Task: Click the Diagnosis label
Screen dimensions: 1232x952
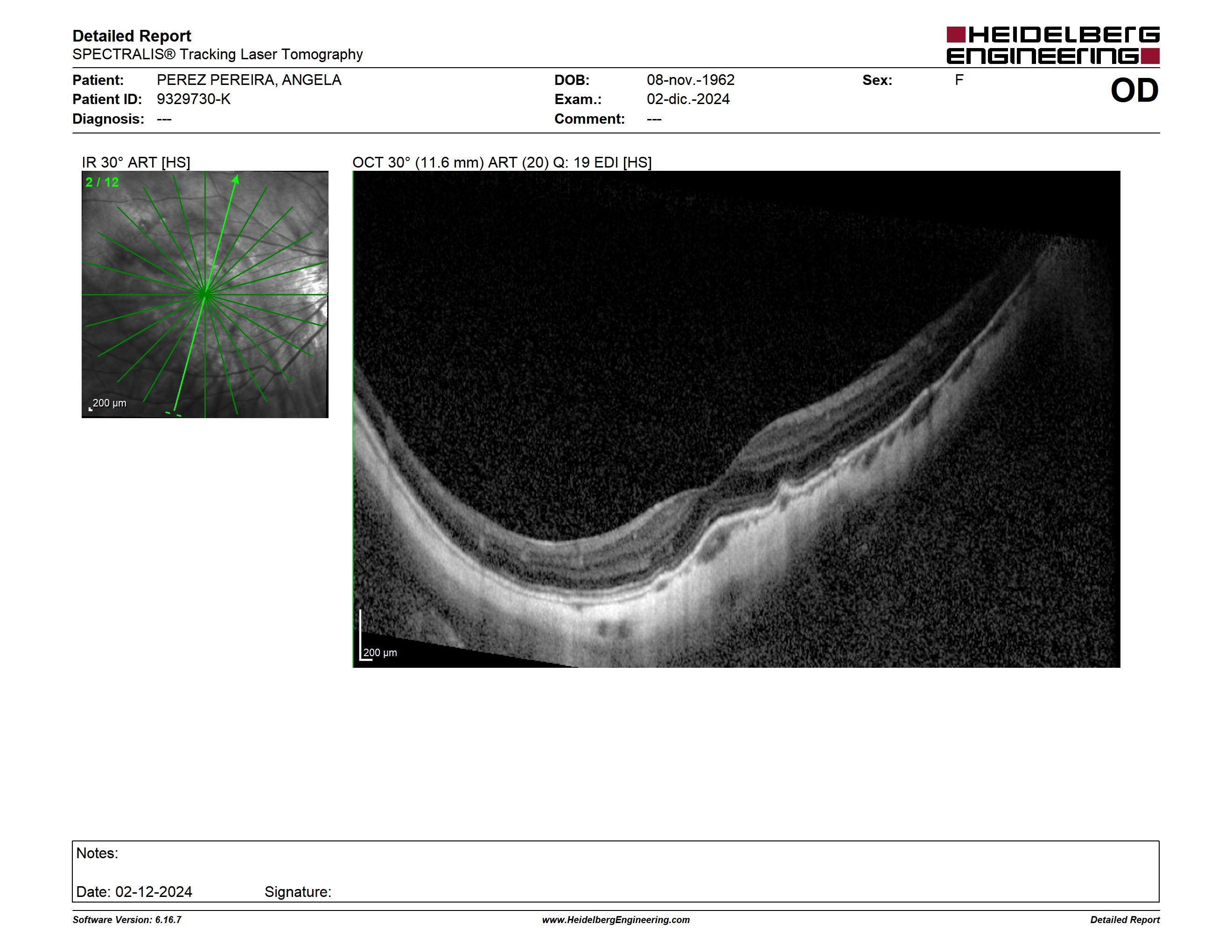Action: [108, 119]
